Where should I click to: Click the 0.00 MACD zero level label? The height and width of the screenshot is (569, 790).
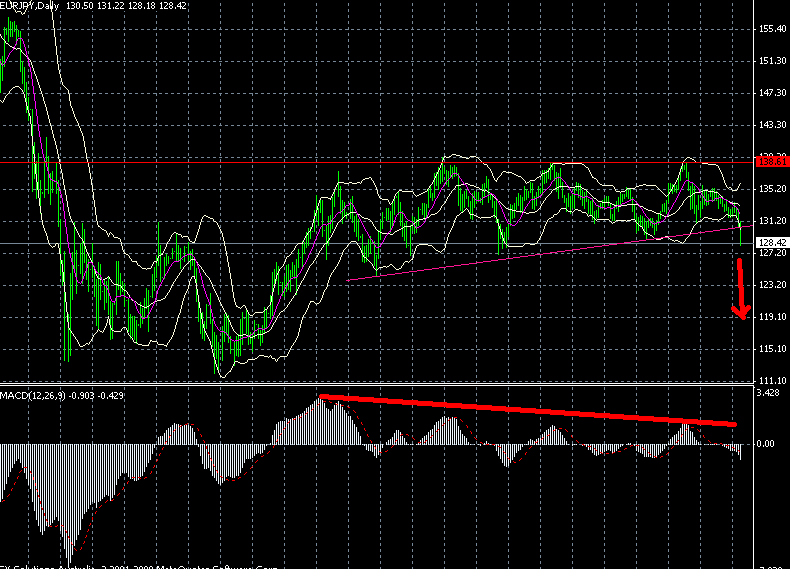tap(766, 444)
